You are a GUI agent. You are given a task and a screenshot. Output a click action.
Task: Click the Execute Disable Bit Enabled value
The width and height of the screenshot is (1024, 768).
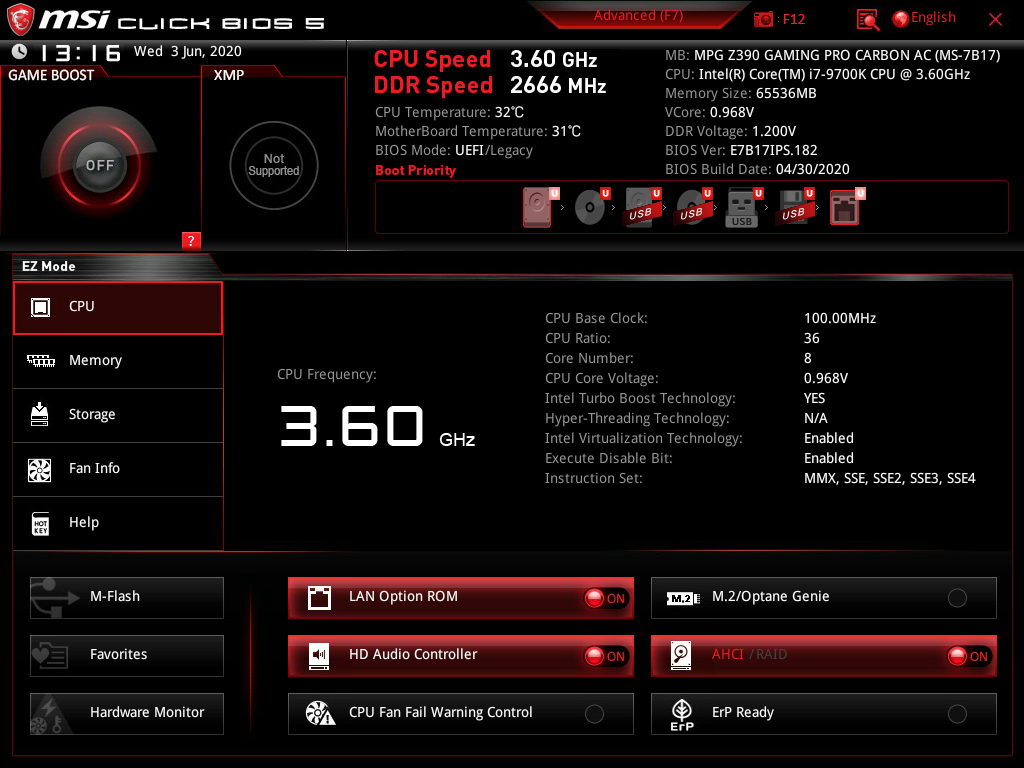pyautogui.click(x=828, y=458)
